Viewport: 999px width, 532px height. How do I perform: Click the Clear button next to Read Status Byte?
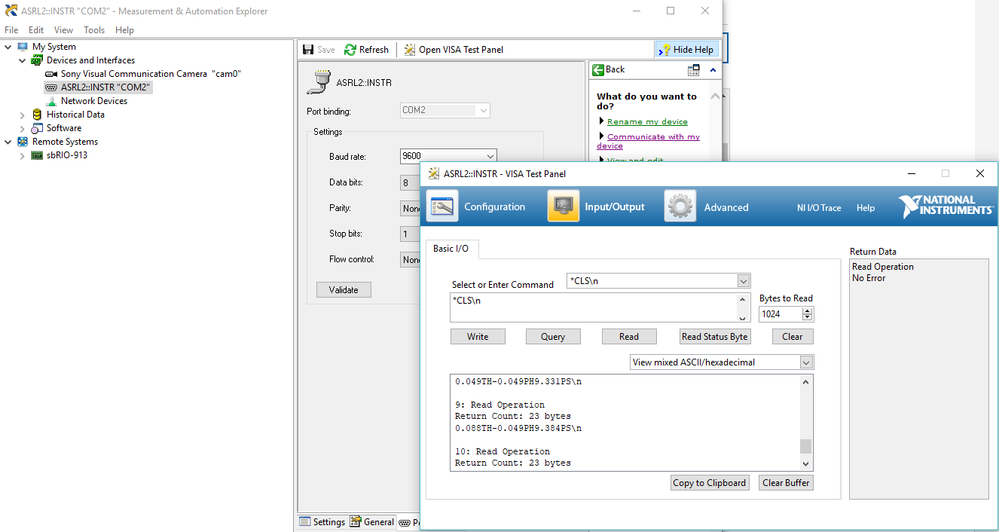click(793, 336)
